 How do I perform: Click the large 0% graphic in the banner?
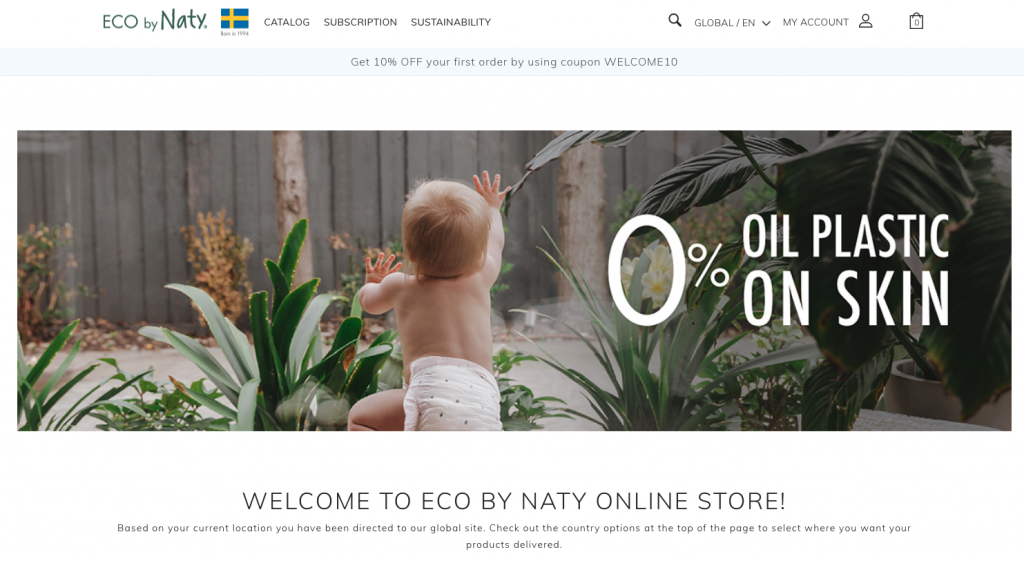tap(668, 270)
